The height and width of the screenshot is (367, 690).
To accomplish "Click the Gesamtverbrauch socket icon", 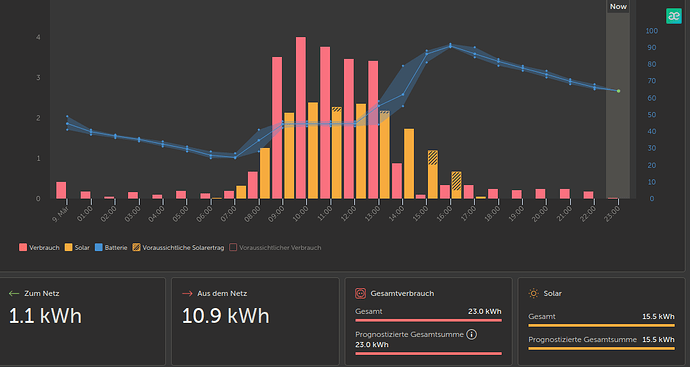I will coord(360,293).
